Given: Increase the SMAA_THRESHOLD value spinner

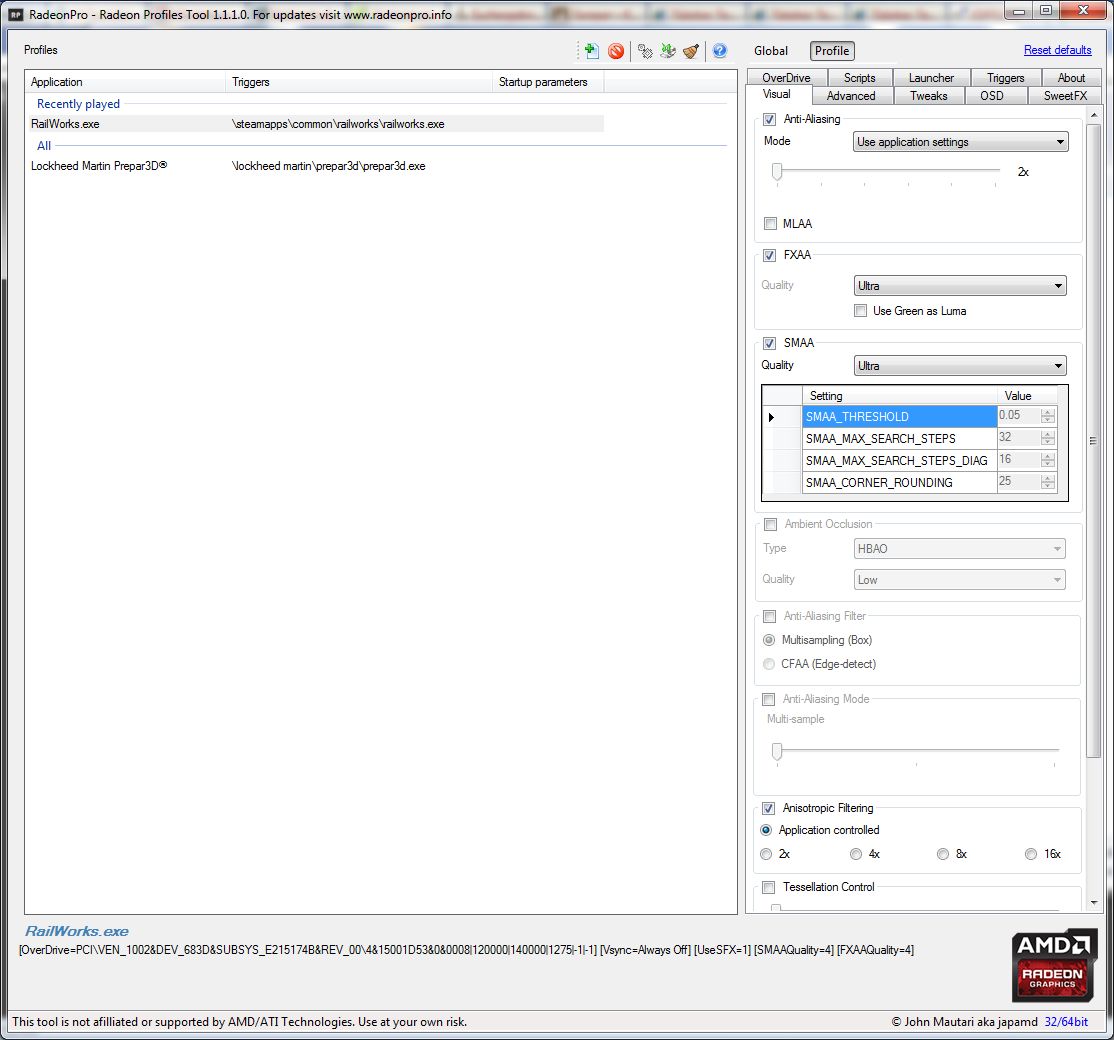Looking at the screenshot, I should coord(1048,412).
